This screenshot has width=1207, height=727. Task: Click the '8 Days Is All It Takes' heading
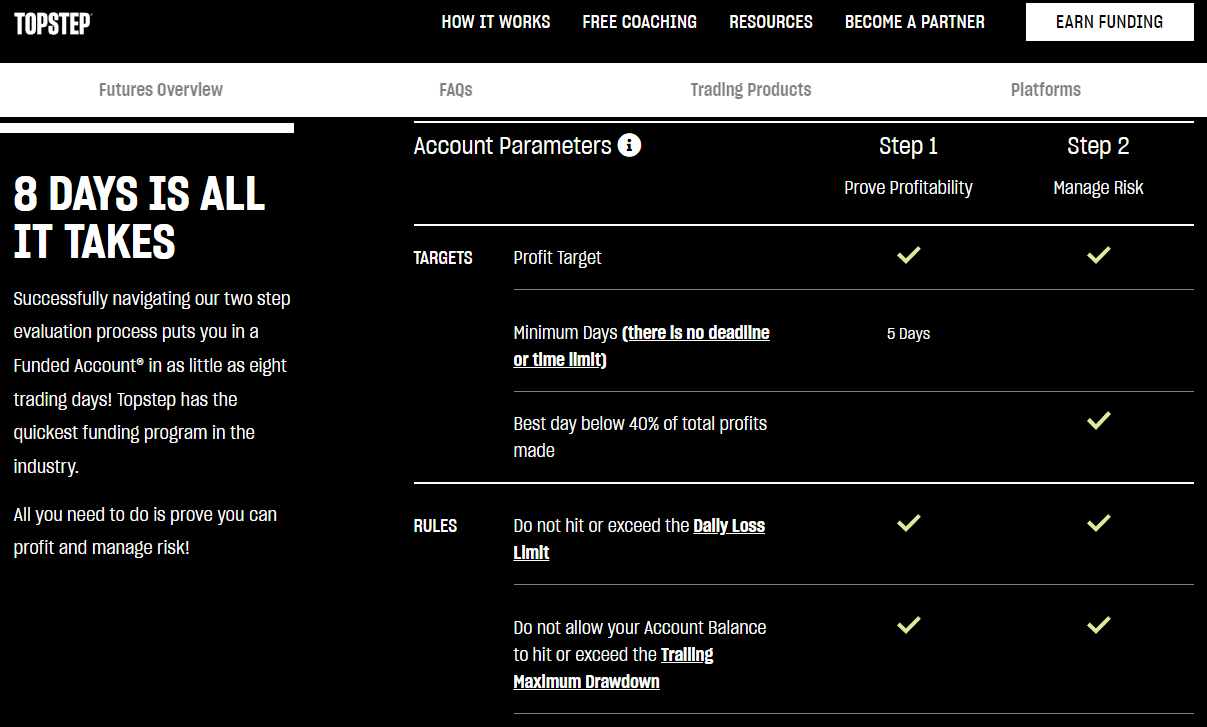[139, 218]
